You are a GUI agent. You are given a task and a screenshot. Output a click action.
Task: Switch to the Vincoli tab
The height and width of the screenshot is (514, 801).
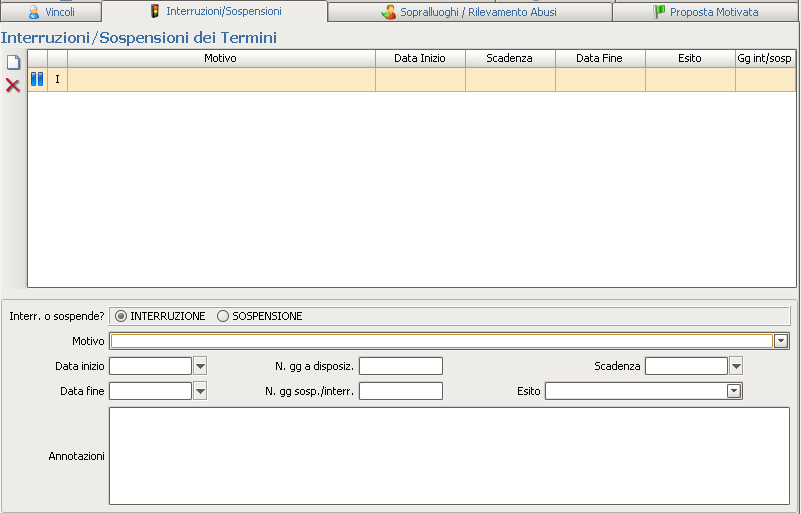tap(51, 12)
